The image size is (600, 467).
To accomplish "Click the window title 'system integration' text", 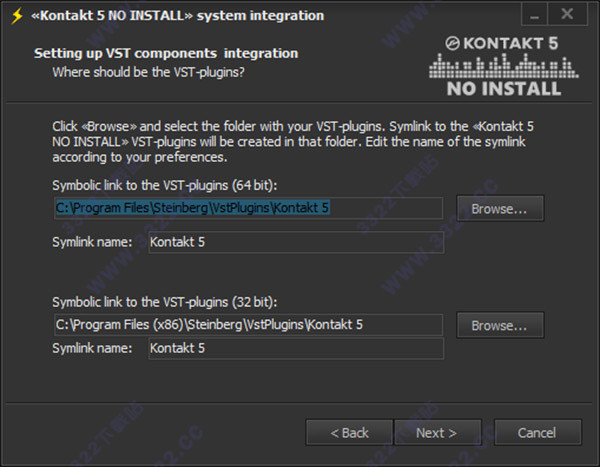I will pyautogui.click(x=260, y=16).
